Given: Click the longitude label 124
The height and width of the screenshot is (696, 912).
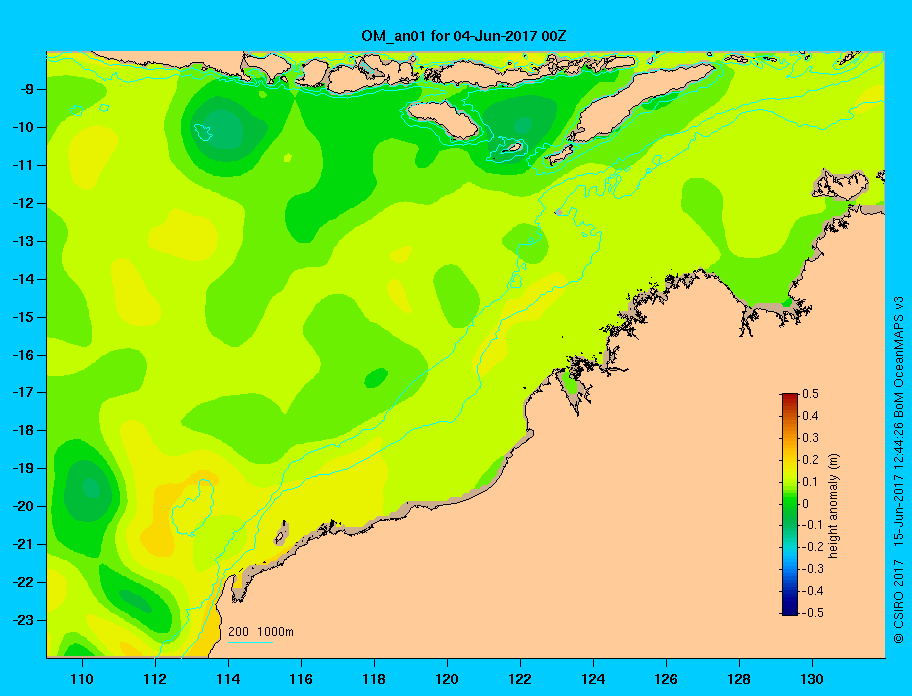Looking at the screenshot, I should (593, 679).
